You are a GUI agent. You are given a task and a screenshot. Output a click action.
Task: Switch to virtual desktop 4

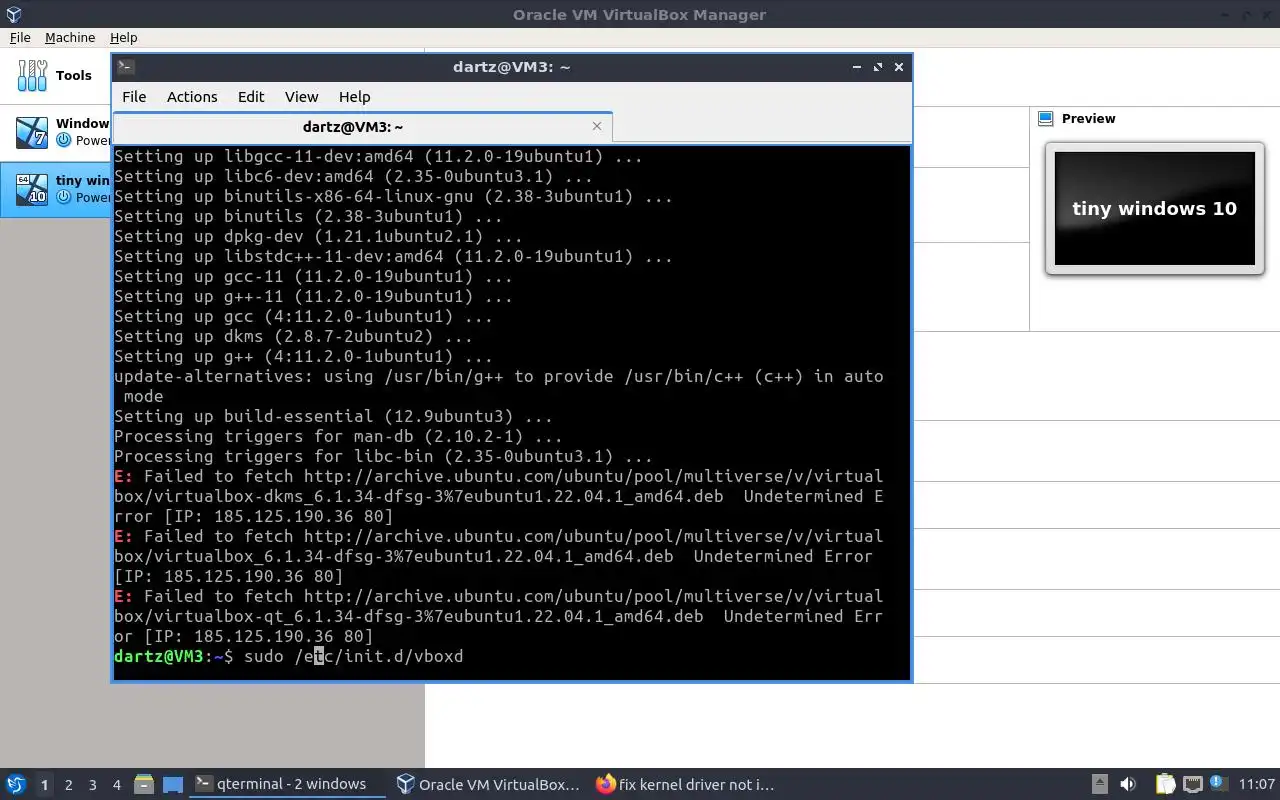pyautogui.click(x=116, y=785)
